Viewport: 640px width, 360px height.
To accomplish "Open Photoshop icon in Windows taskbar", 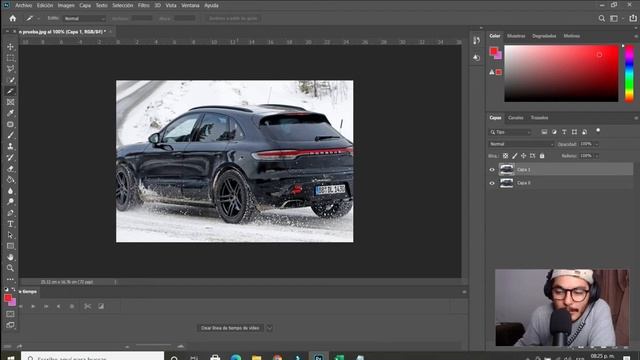I will [318, 357].
